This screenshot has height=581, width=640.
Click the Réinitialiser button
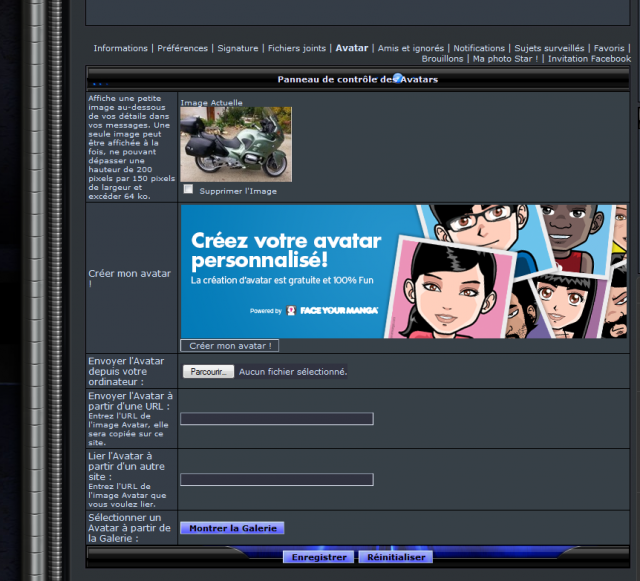(396, 557)
